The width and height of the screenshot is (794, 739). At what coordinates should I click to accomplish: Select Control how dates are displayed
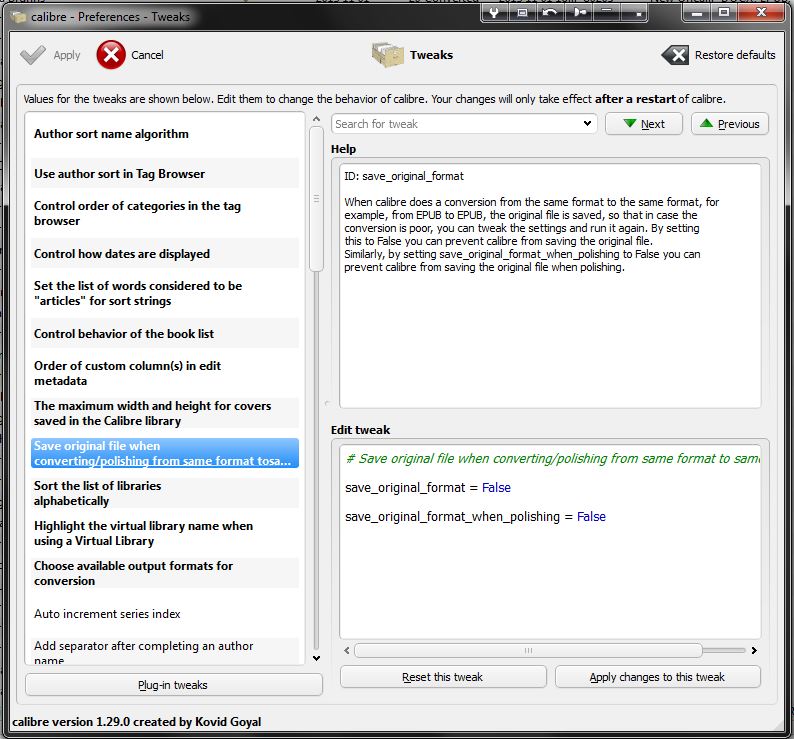coord(165,253)
